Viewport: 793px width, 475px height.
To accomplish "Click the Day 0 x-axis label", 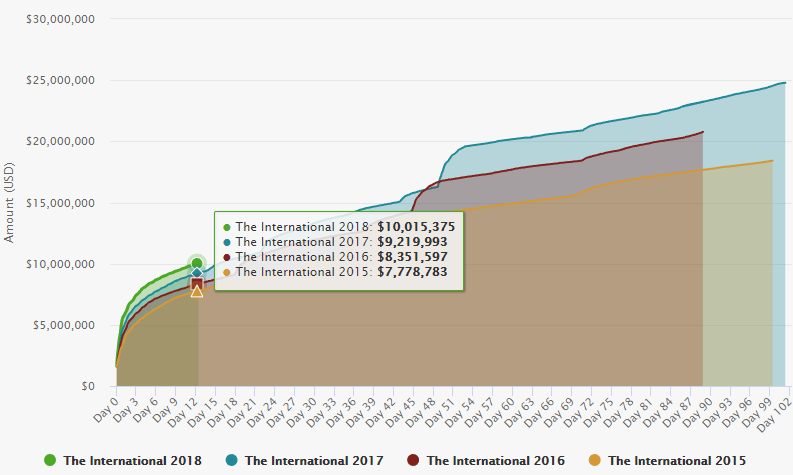I will pyautogui.click(x=104, y=405).
